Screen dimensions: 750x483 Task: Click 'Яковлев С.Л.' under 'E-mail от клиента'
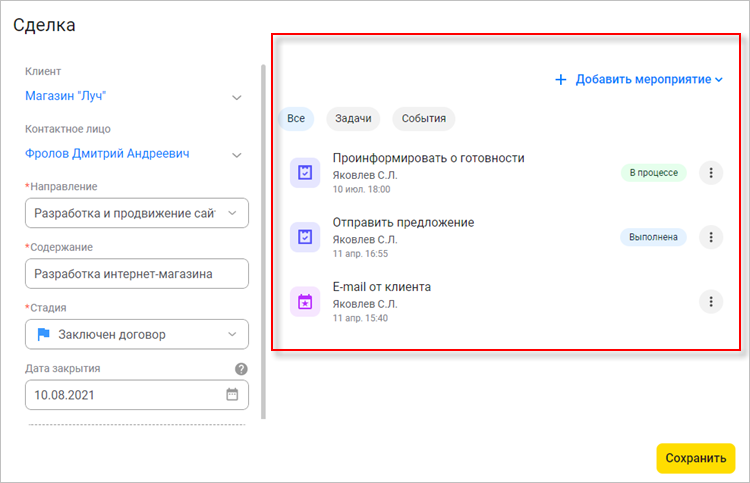tap(365, 304)
